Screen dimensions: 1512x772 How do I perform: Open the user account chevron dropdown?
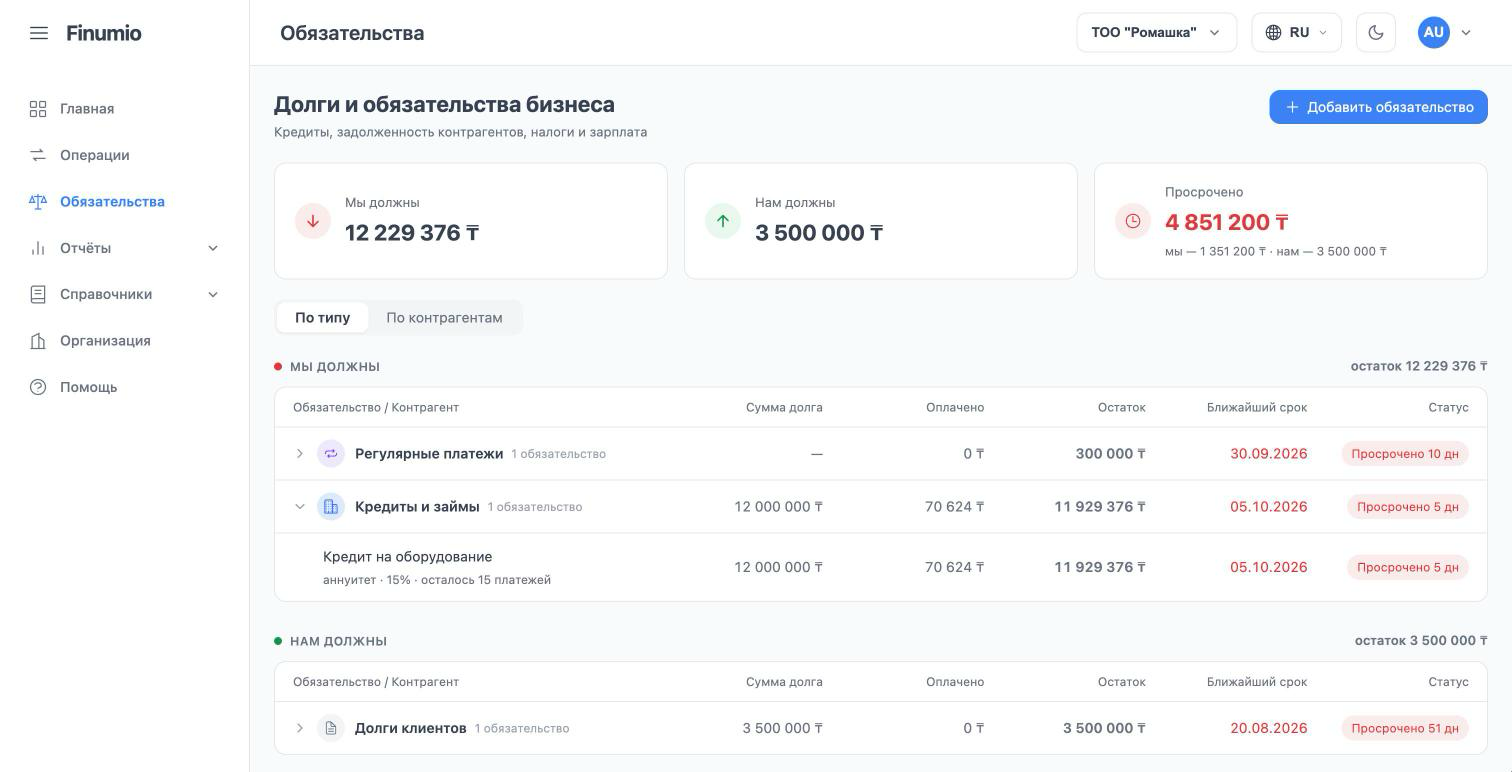(1466, 33)
